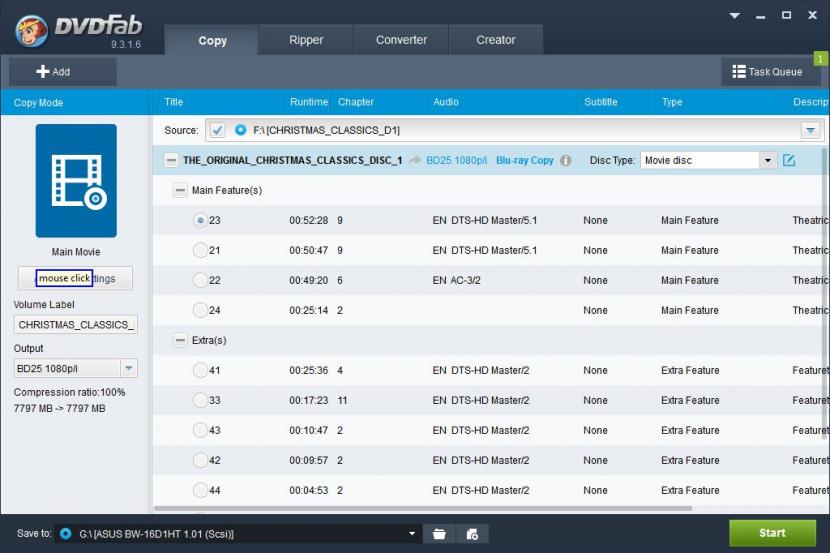The image size is (830, 553).
Task: Select title 24 radio button
Action: click(x=200, y=310)
